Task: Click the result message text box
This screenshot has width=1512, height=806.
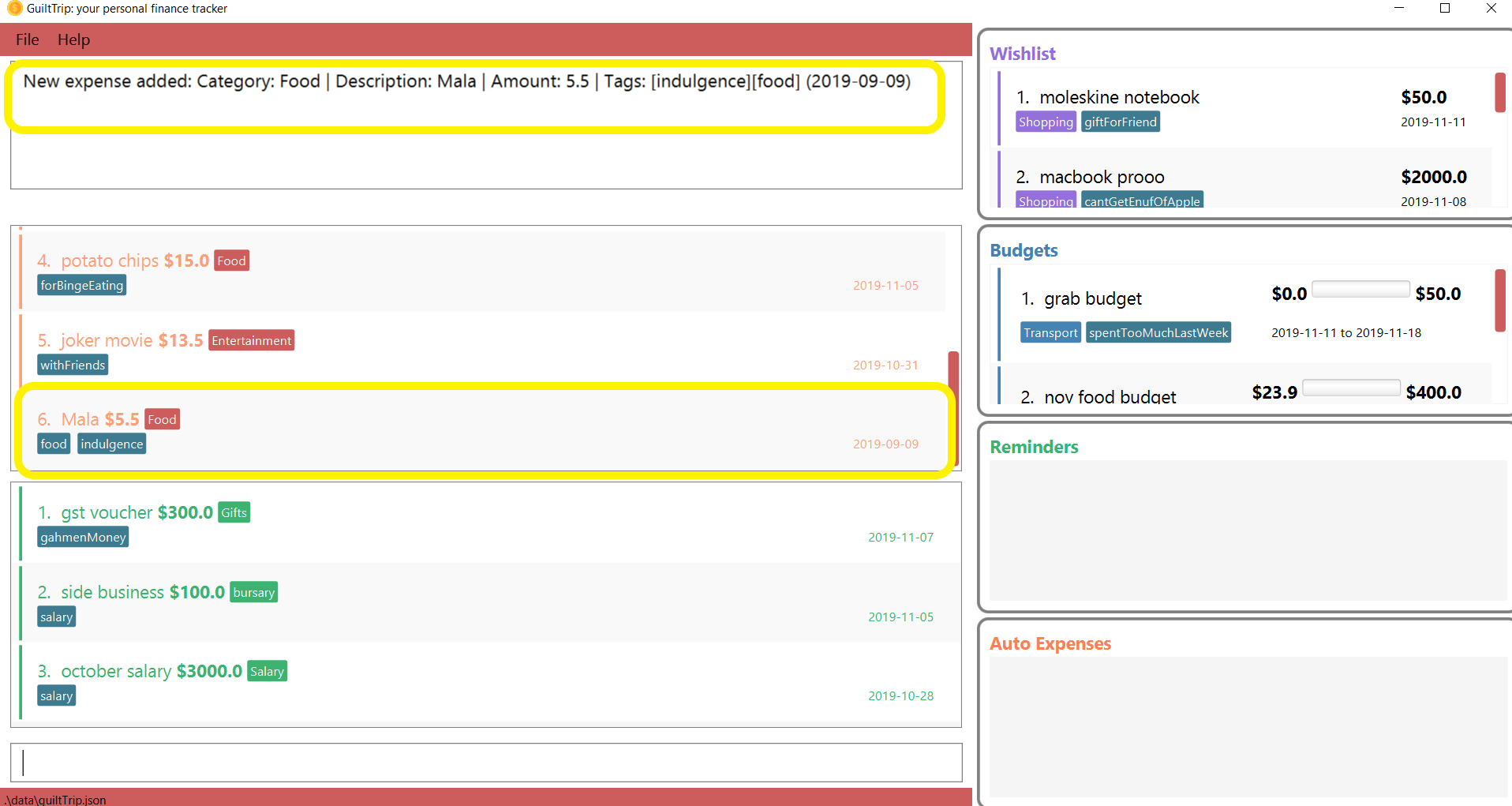Action: coord(486,125)
